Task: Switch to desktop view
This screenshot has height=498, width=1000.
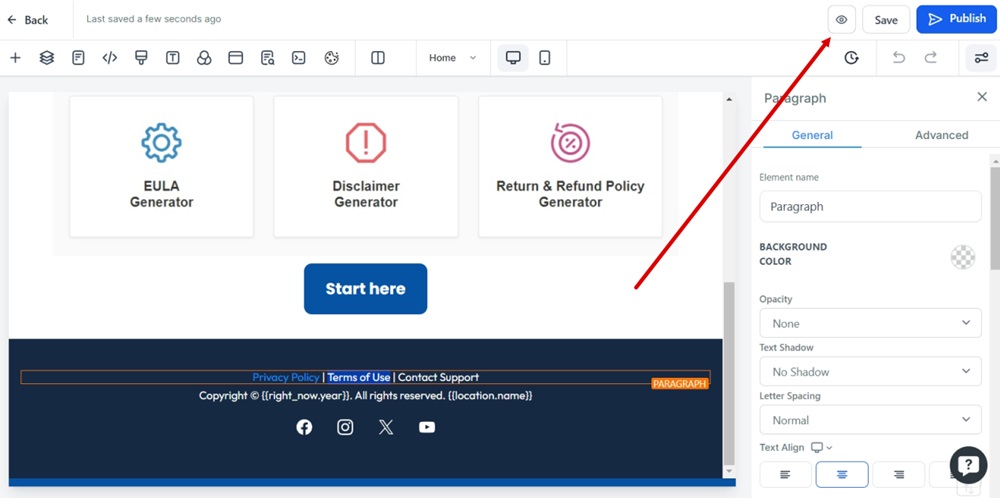Action: coord(513,58)
